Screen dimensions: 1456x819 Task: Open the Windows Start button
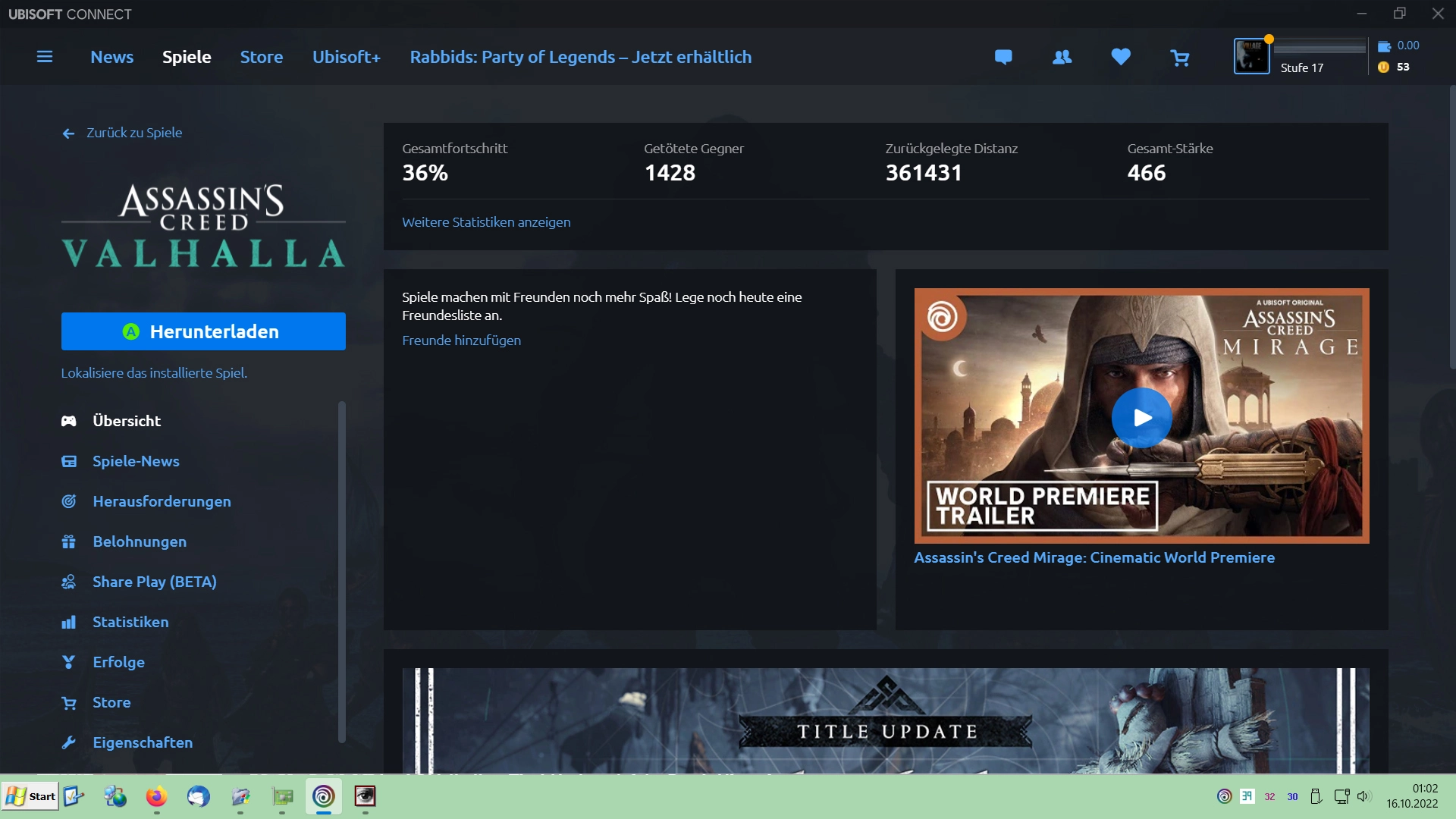[30, 796]
